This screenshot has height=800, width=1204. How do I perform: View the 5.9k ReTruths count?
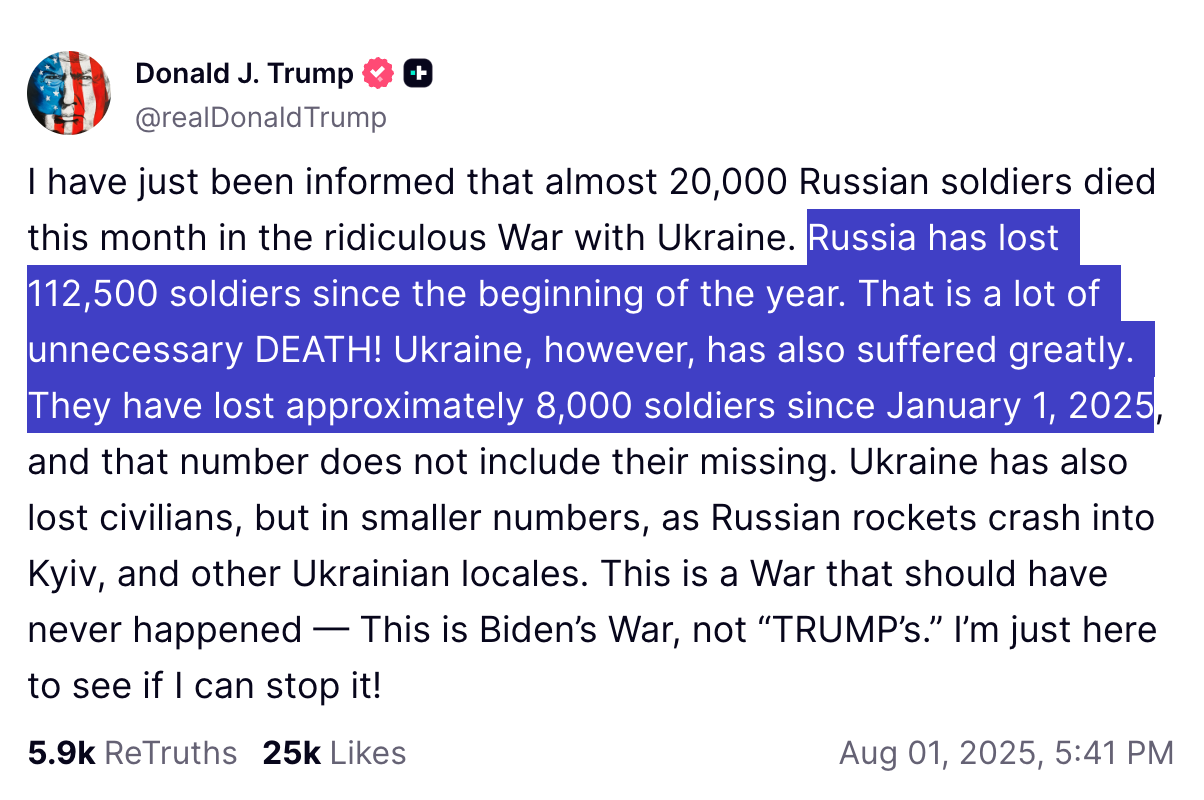(x=61, y=753)
